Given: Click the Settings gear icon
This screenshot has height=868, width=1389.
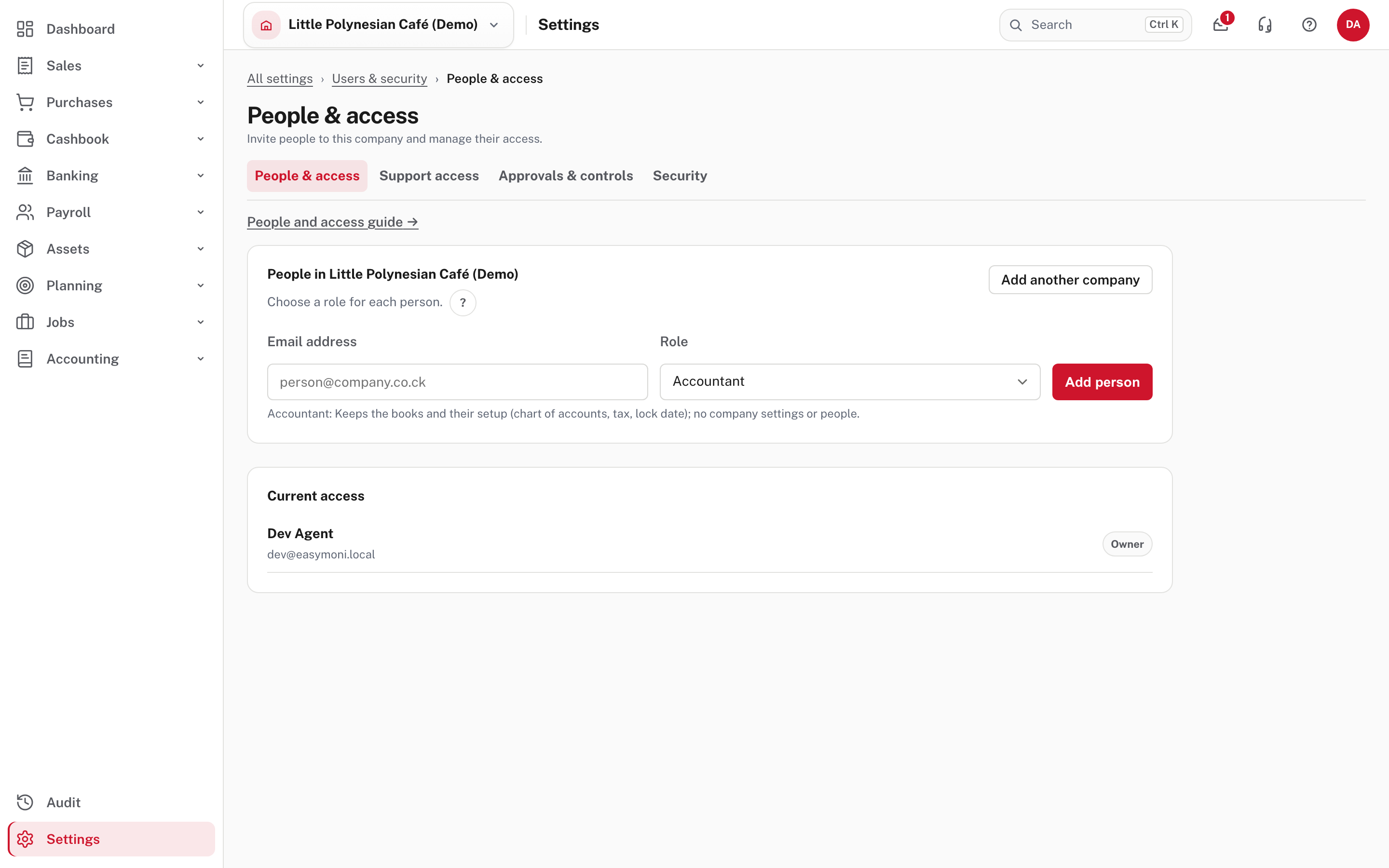Looking at the screenshot, I should tap(25, 839).
